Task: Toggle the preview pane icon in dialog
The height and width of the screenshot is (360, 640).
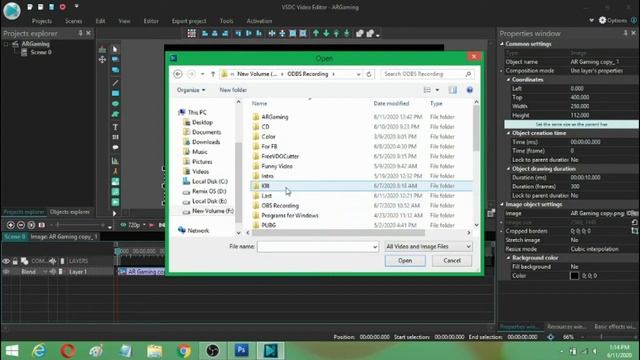Action: [x=453, y=90]
